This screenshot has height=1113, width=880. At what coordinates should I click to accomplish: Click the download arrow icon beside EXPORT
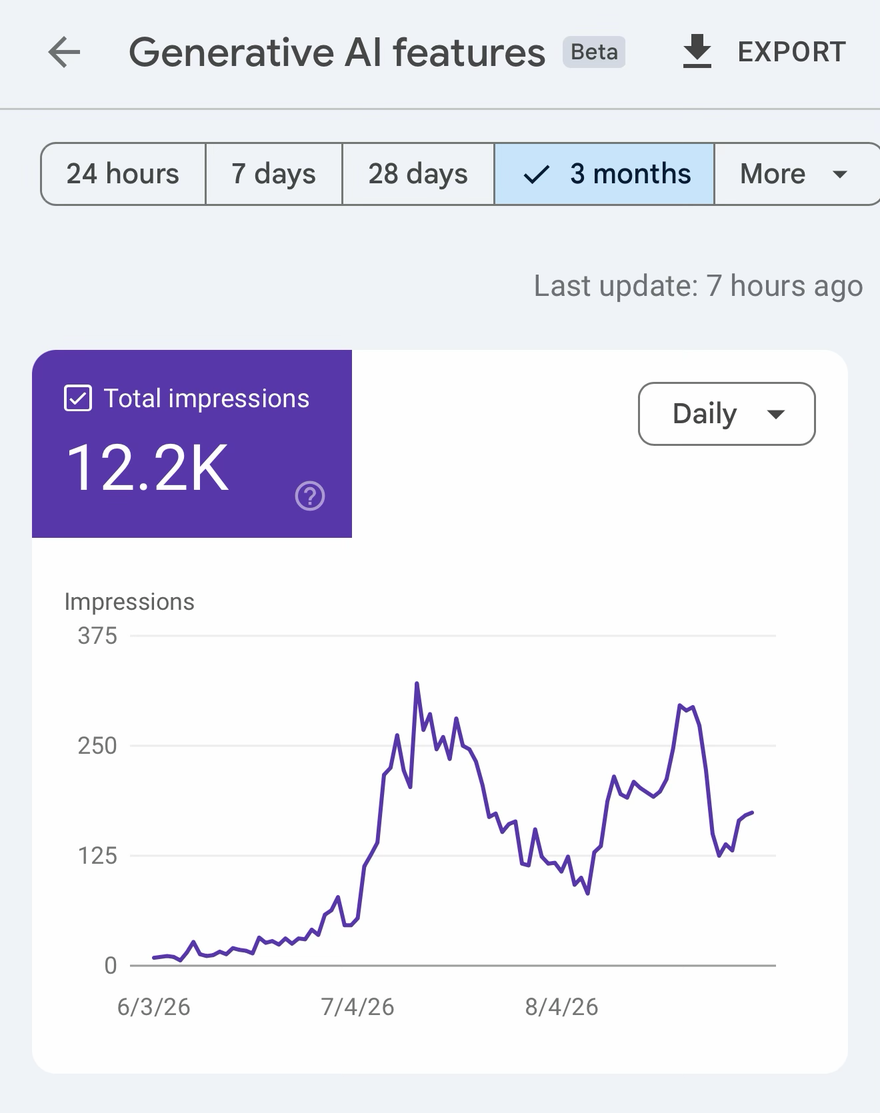pyautogui.click(x=697, y=52)
